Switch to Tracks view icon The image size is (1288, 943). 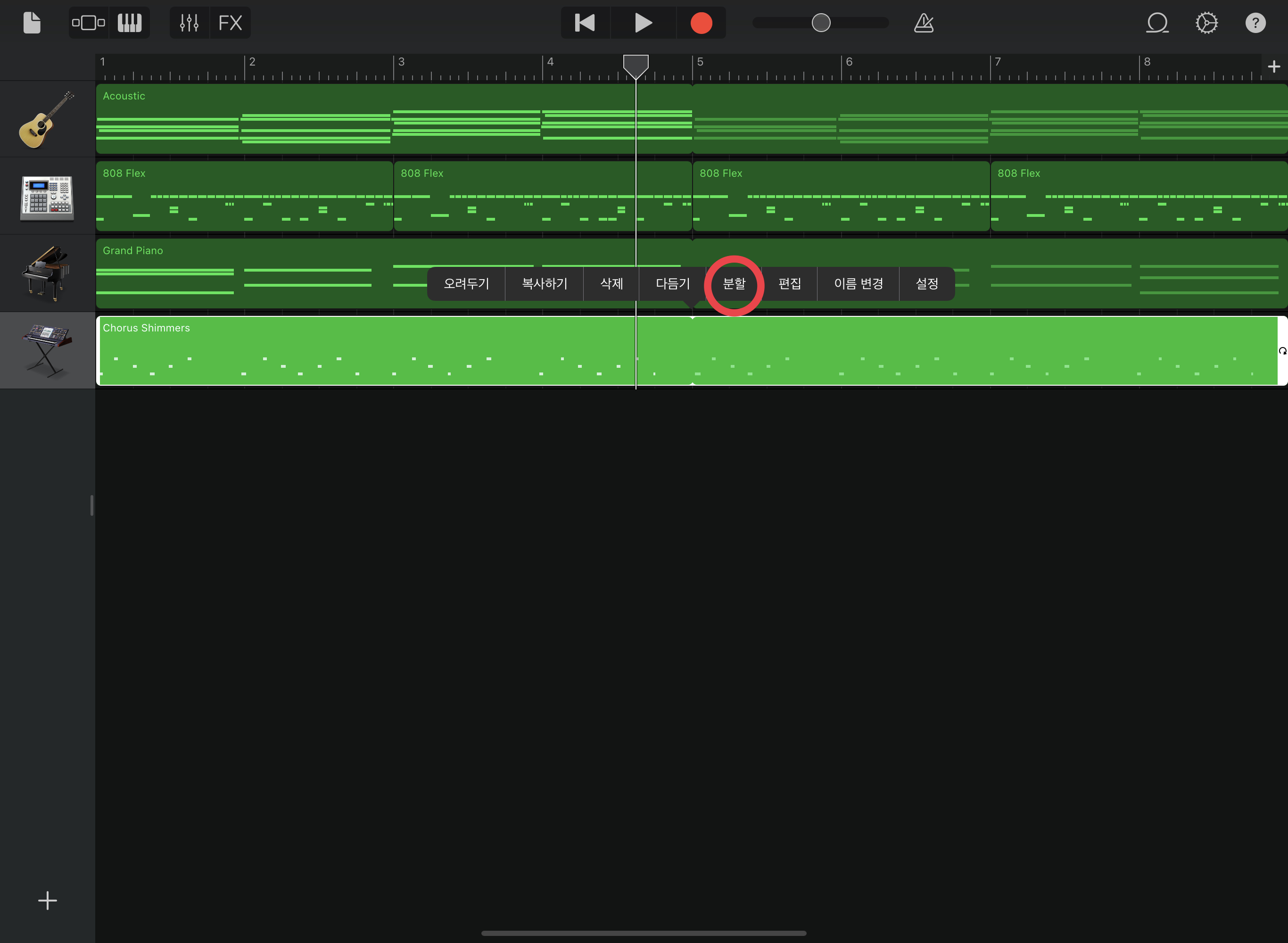(x=89, y=23)
